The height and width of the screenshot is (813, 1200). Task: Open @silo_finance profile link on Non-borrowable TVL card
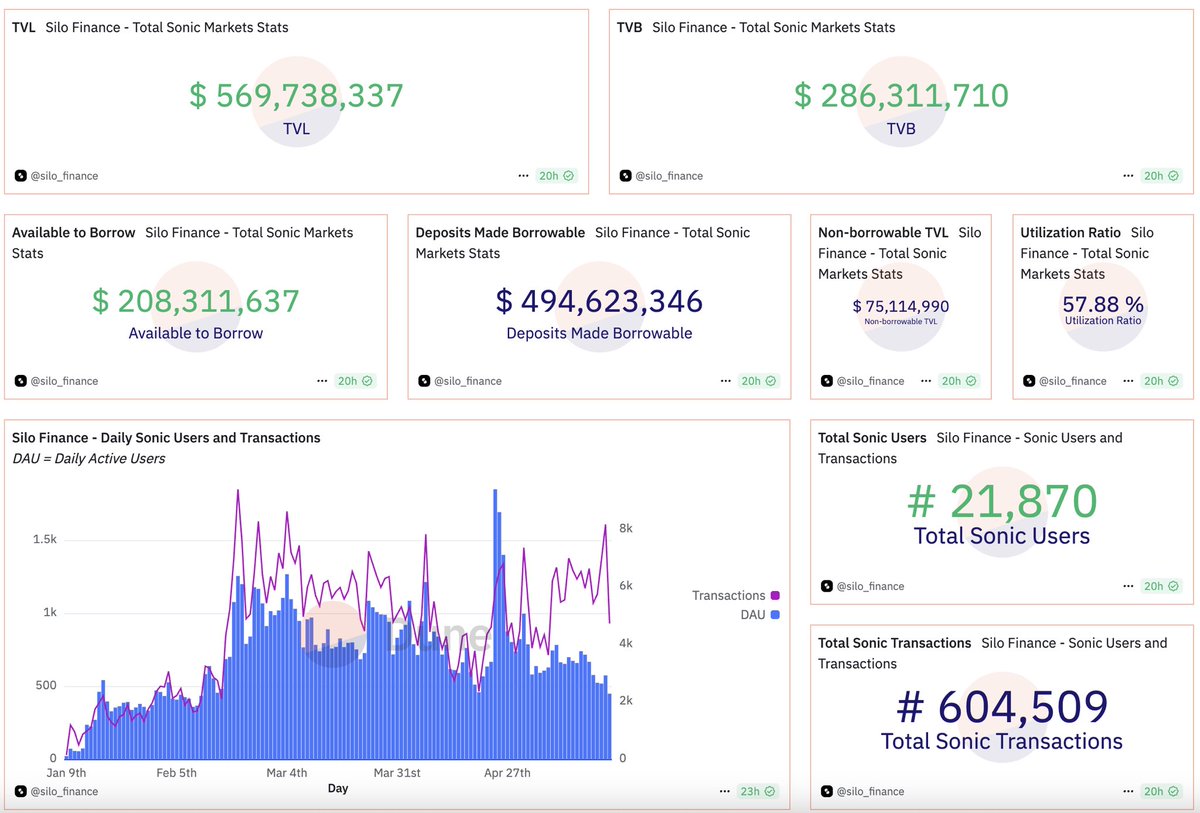[x=871, y=380]
